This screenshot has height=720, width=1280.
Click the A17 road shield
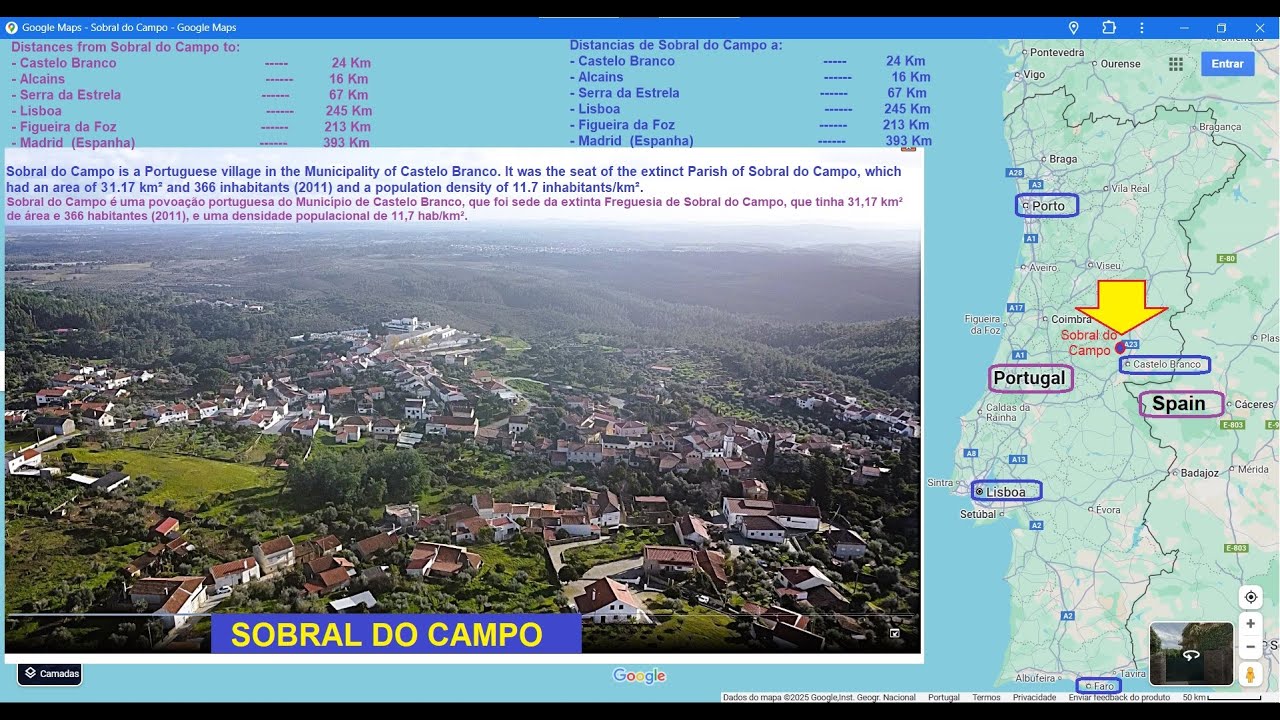pyautogui.click(x=1015, y=307)
